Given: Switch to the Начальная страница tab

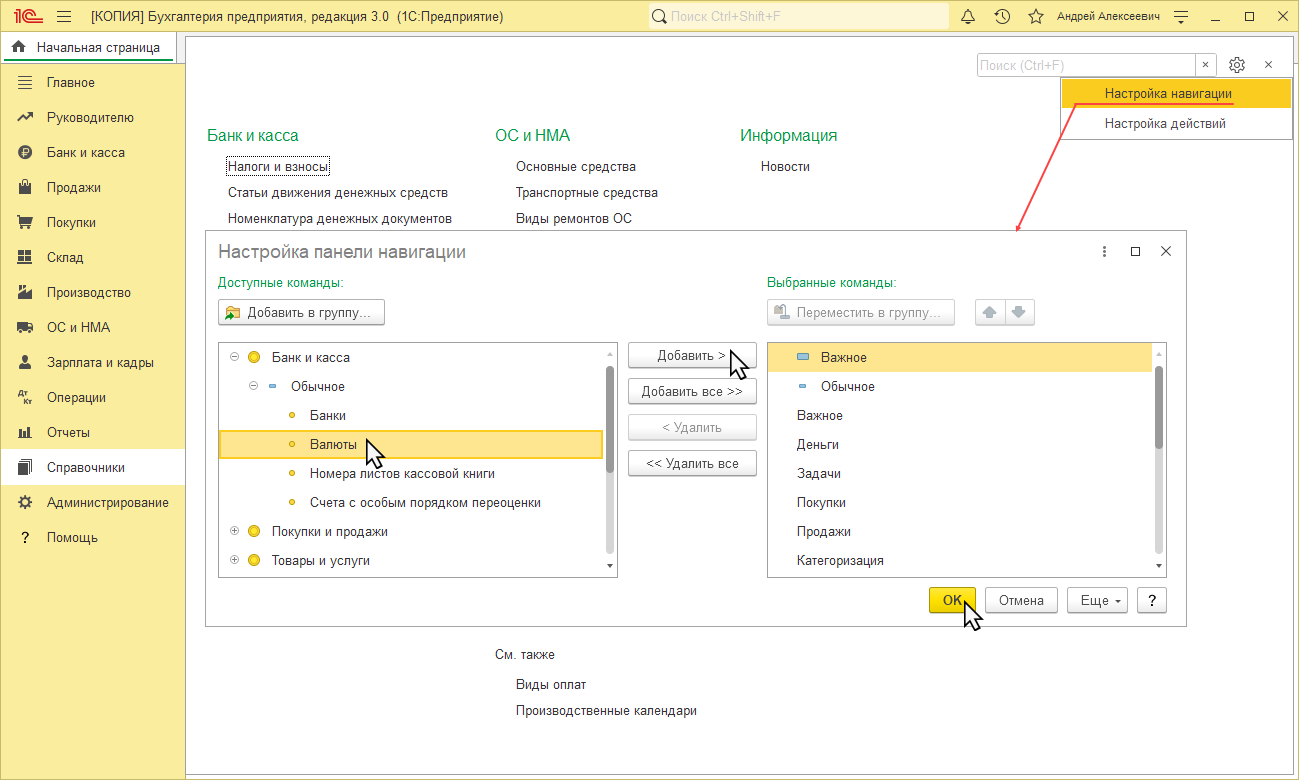Looking at the screenshot, I should [89, 47].
